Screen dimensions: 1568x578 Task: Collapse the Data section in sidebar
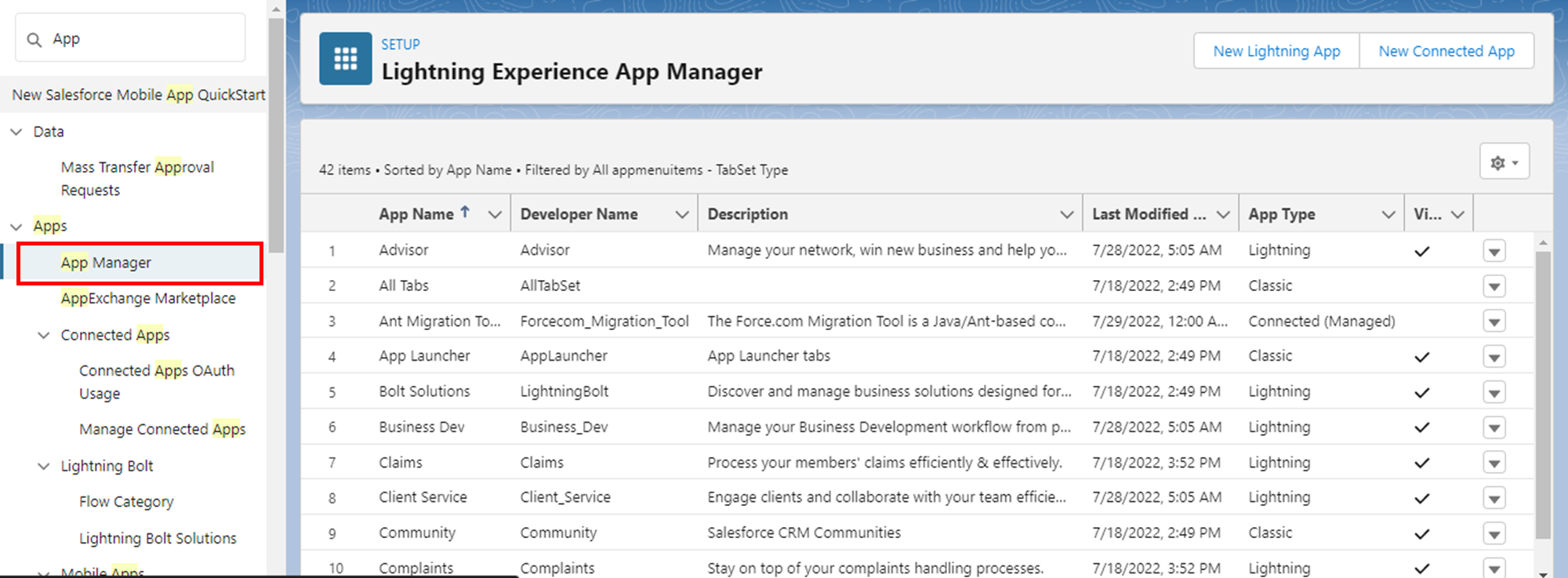tap(16, 132)
